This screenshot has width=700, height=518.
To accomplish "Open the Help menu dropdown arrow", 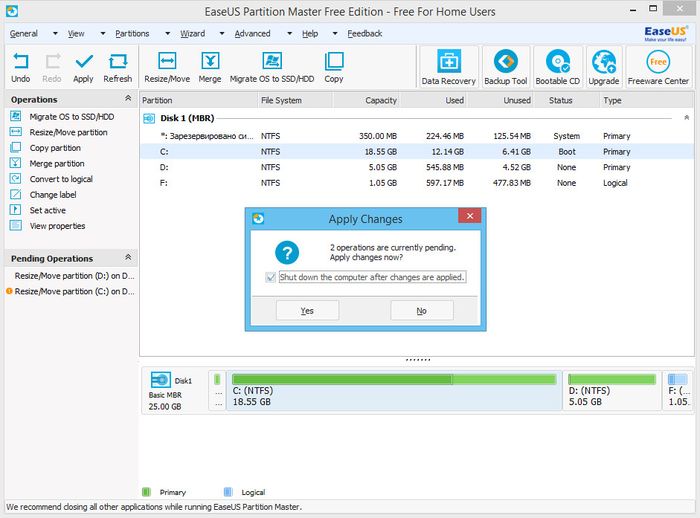I will point(335,33).
